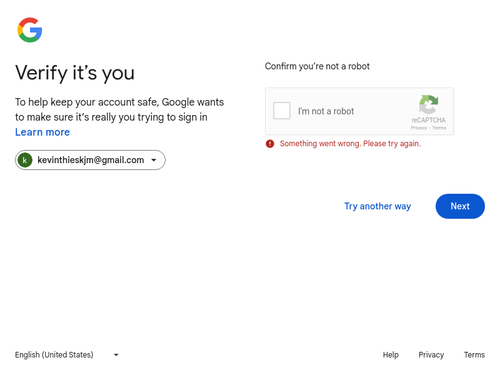Viewport: 500px width, 375px height.
Task: Click the green account avatar icon
Action: [25, 160]
